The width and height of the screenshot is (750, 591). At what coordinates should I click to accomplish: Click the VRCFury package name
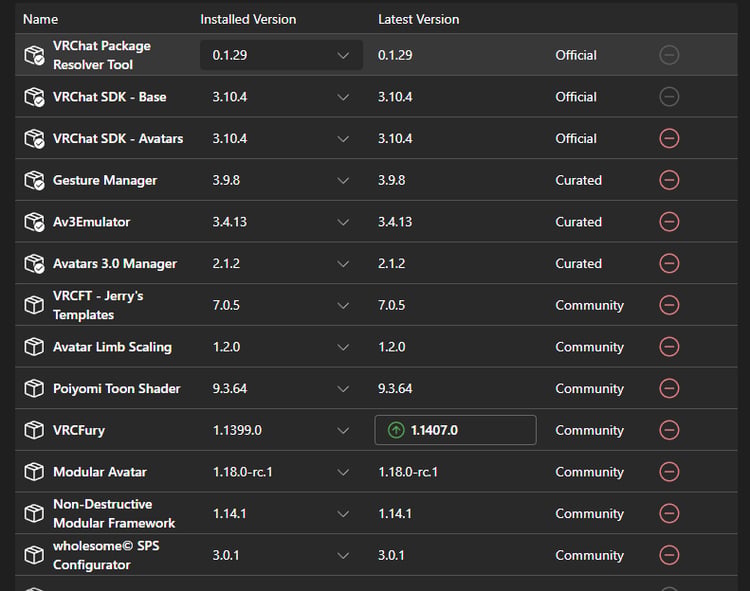click(79, 430)
